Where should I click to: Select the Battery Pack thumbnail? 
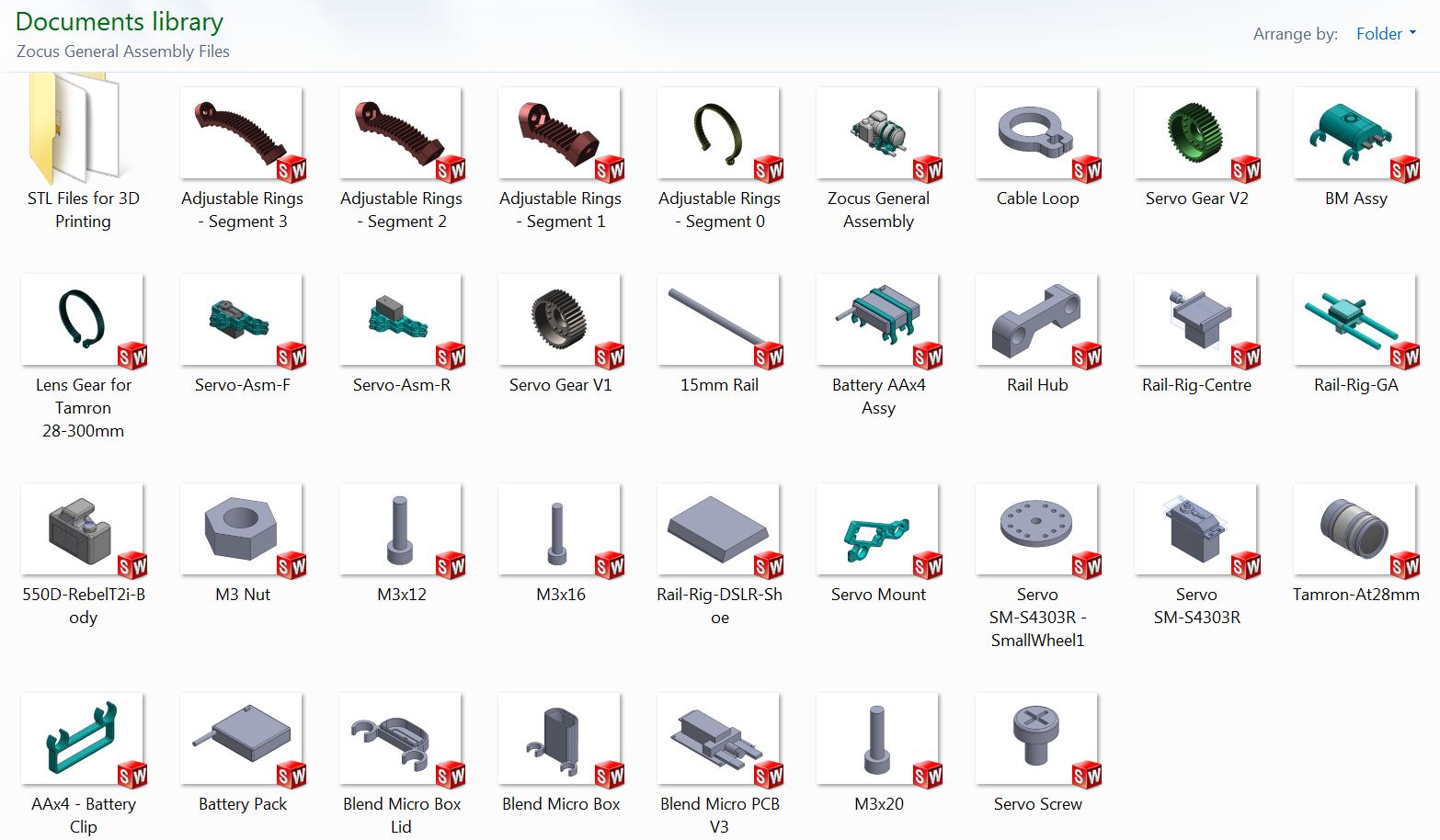coord(241,740)
